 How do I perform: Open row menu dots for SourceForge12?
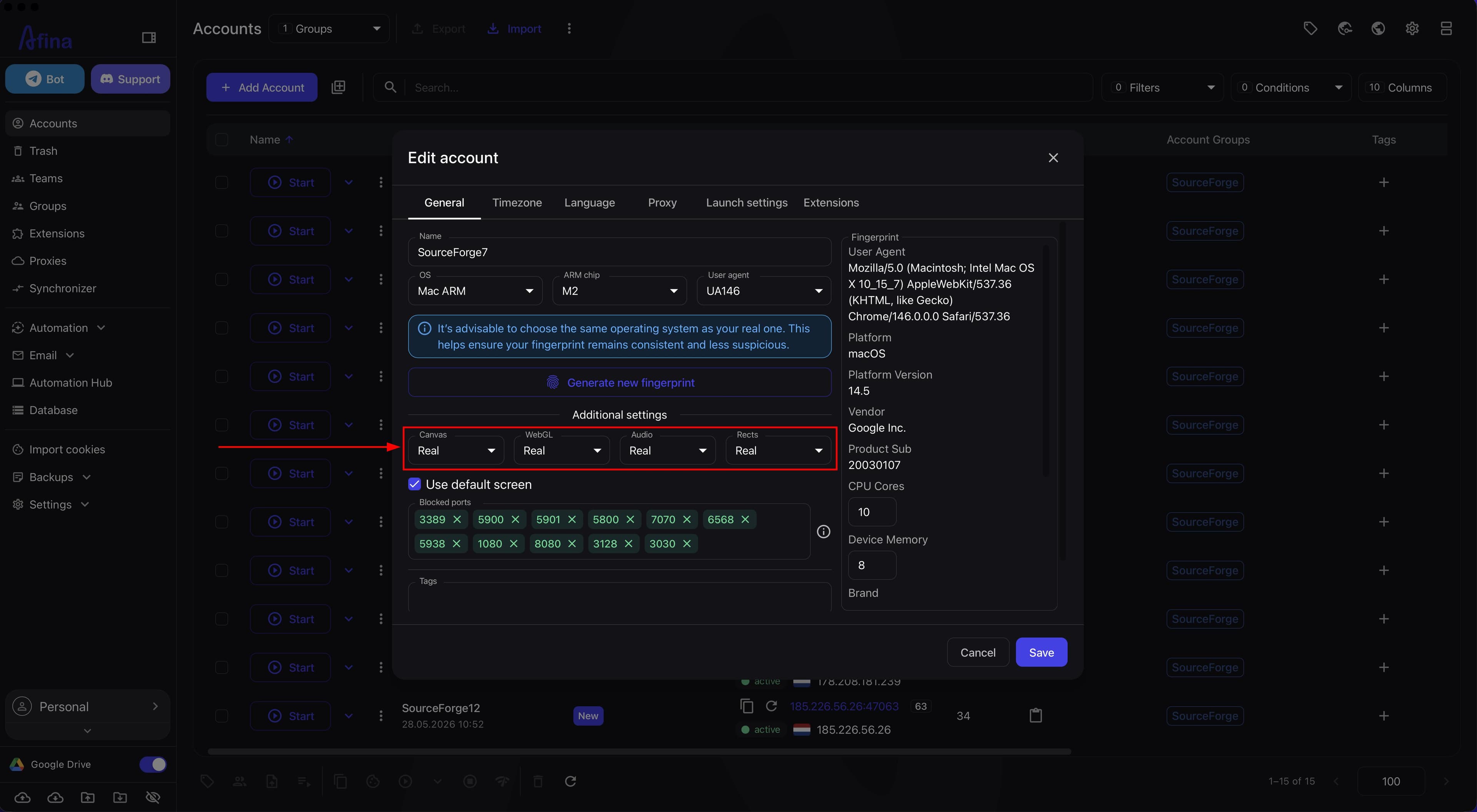point(381,716)
